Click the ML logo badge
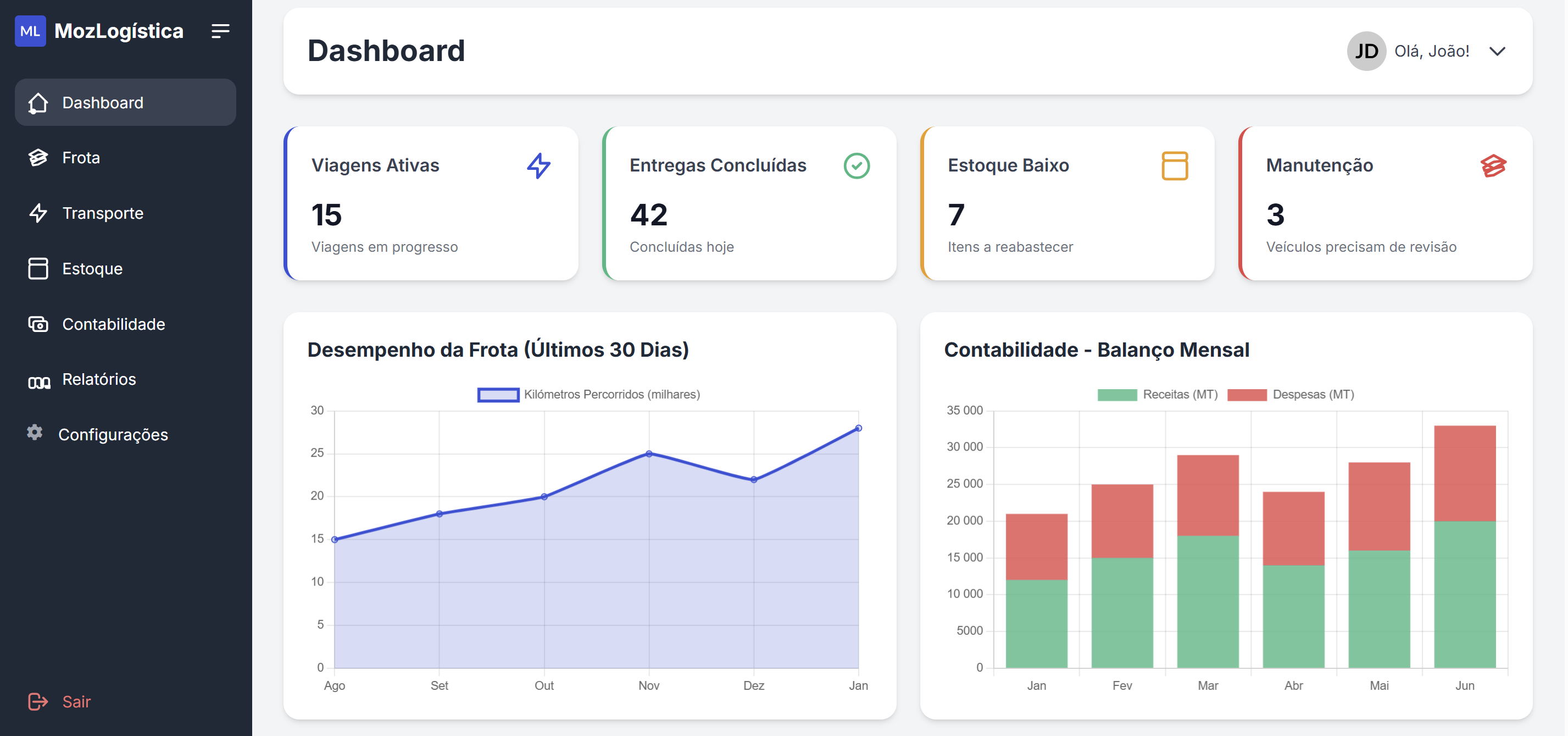The image size is (1568, 736). [x=30, y=31]
